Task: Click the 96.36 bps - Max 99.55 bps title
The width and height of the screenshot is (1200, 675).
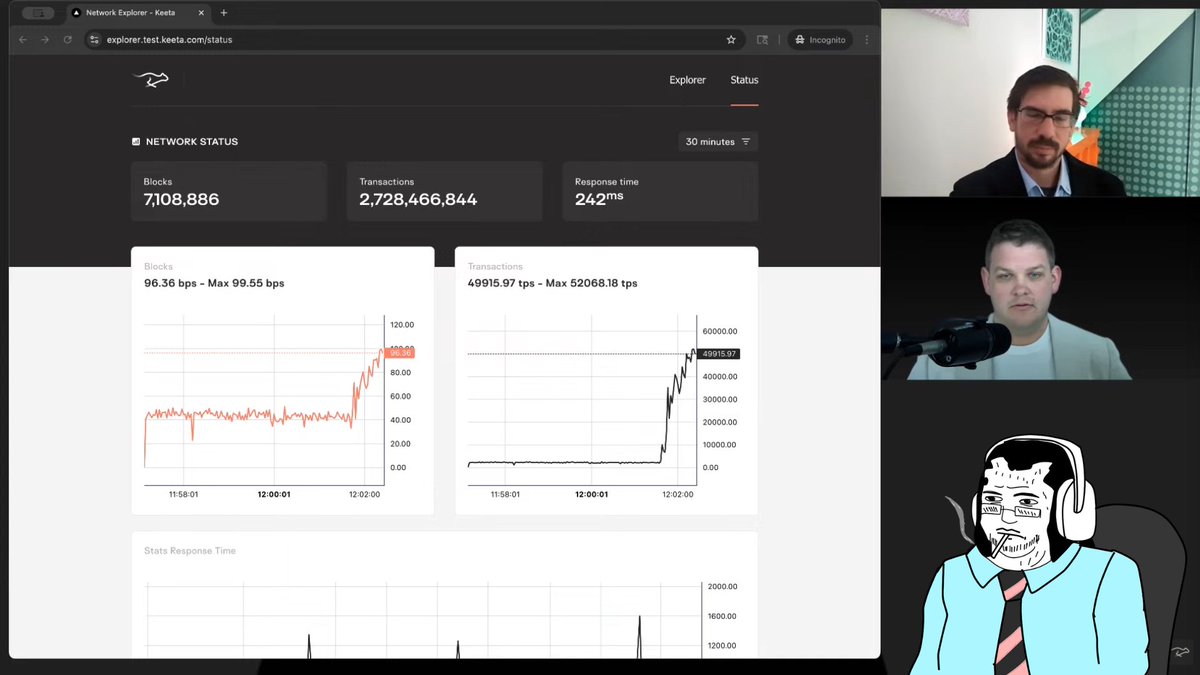Action: pos(214,283)
